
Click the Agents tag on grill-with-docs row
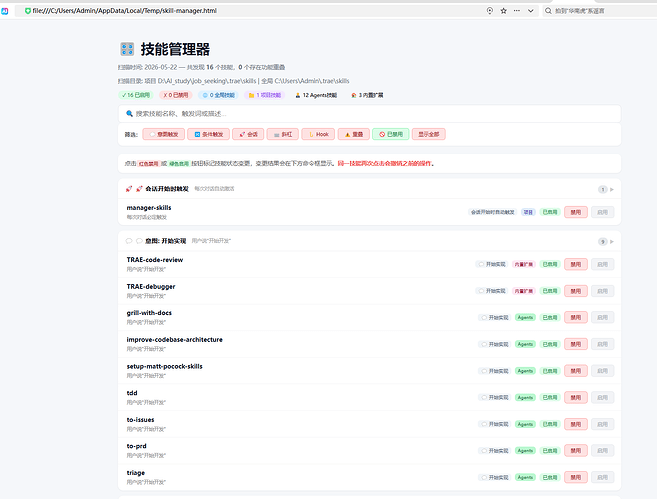pos(525,318)
